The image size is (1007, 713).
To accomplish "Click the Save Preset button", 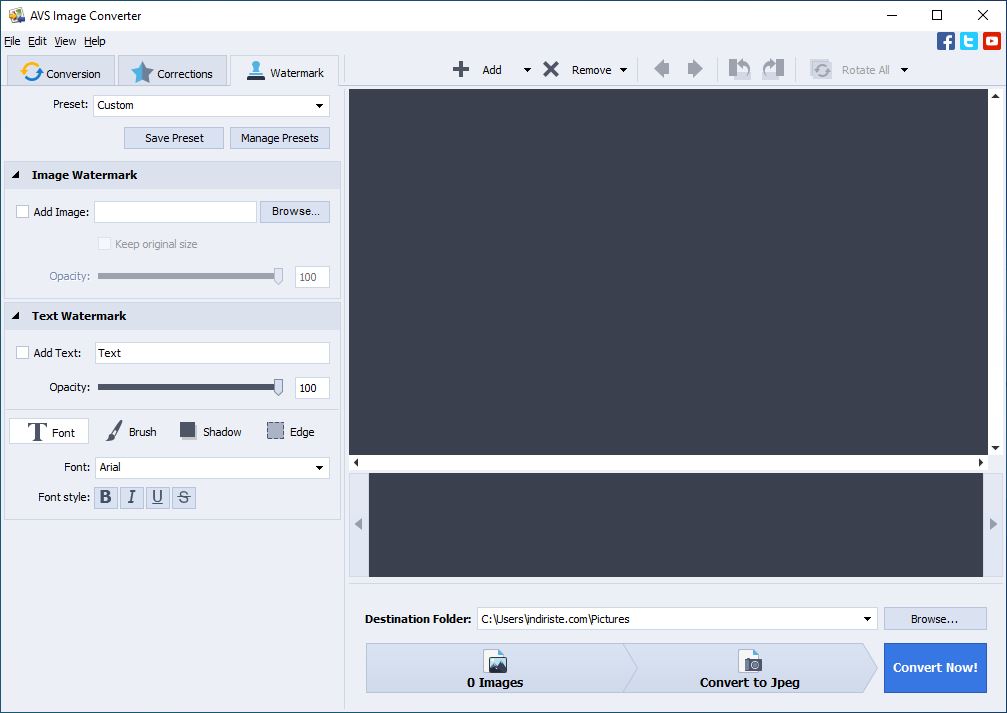I will 174,138.
